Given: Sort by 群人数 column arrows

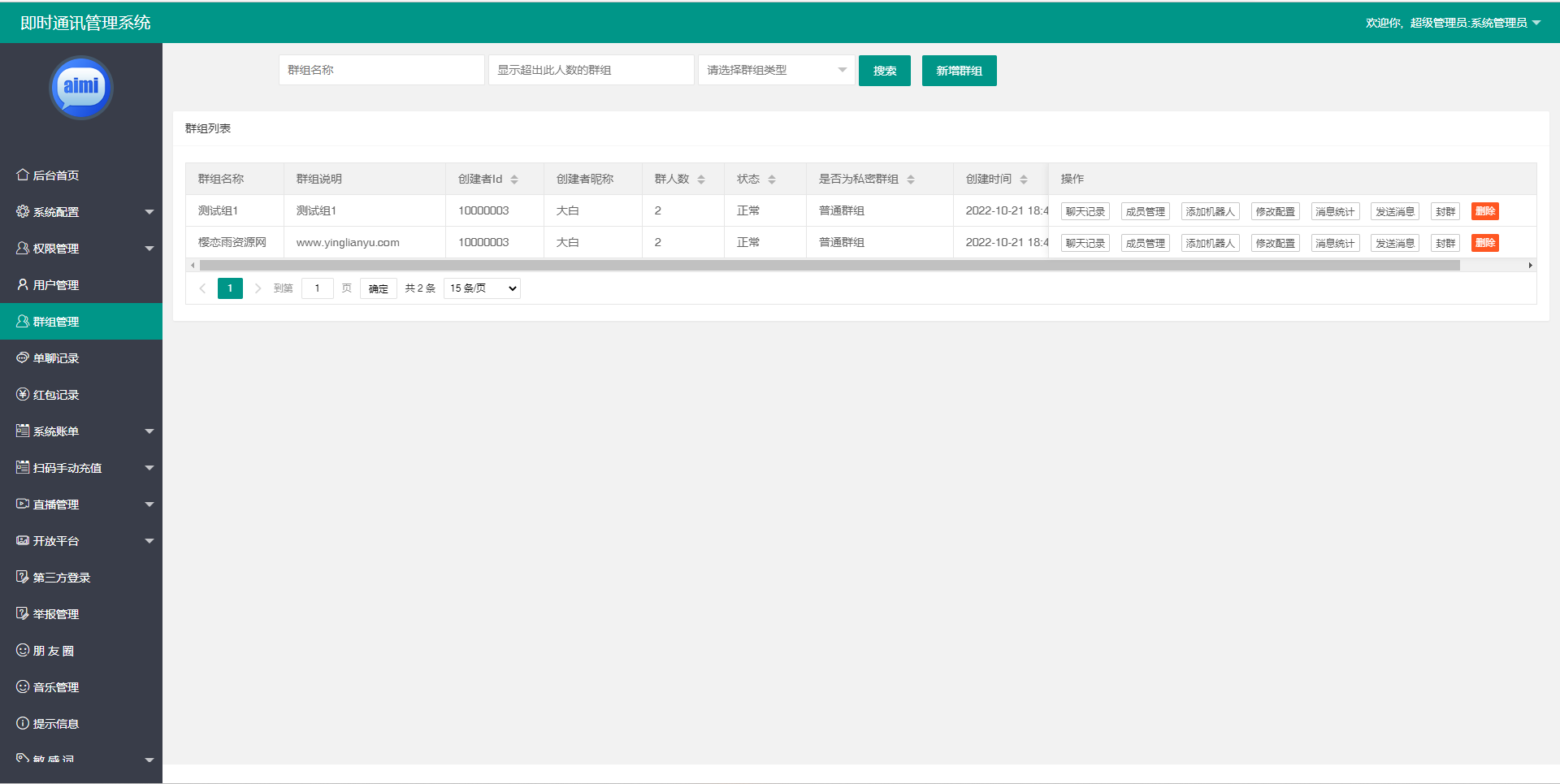Looking at the screenshot, I should (x=701, y=180).
